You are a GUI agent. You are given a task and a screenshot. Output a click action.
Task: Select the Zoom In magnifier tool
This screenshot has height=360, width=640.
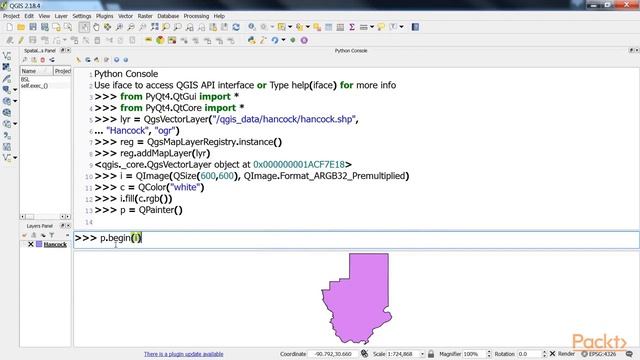[119, 27]
